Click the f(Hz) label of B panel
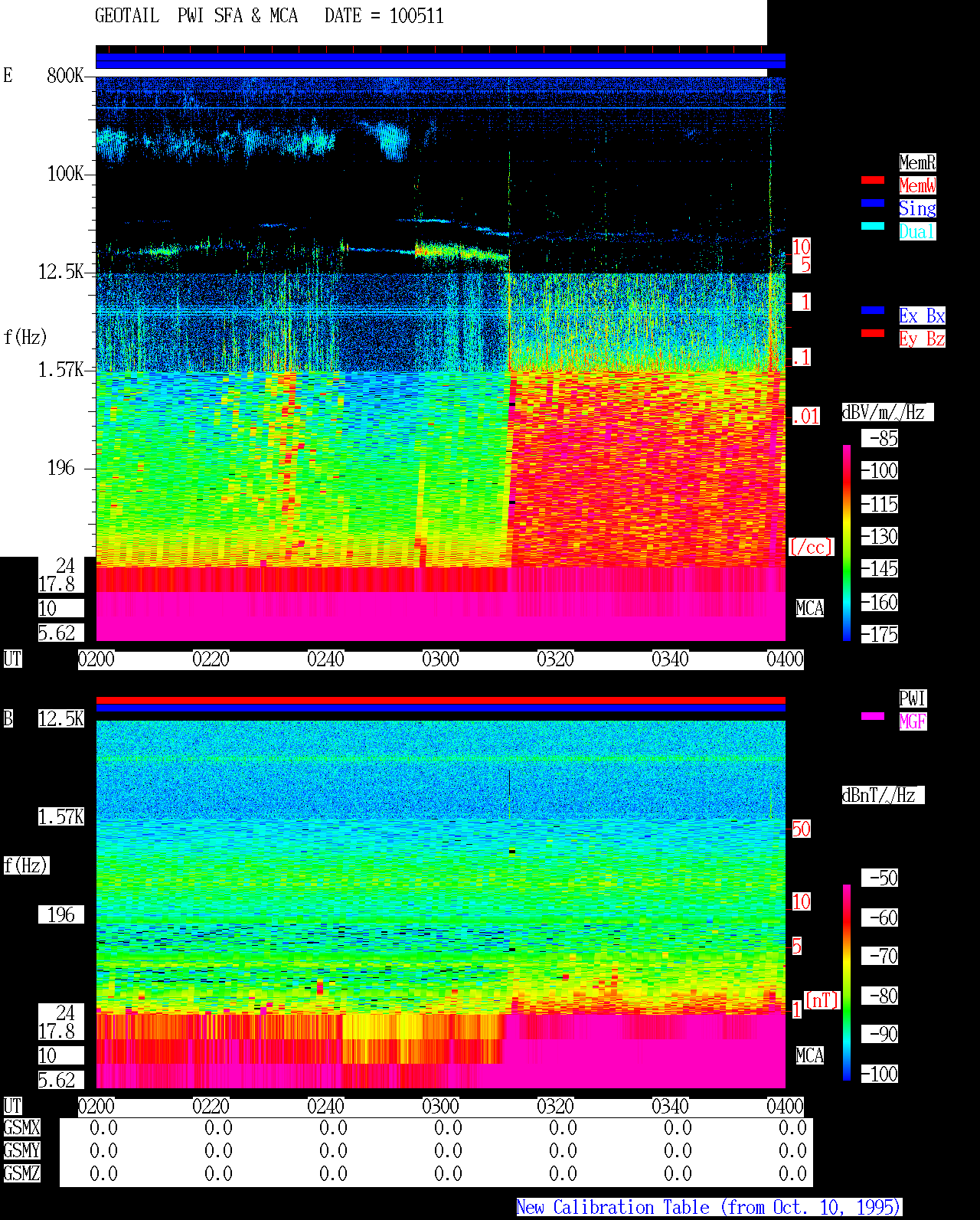This screenshot has height=1220, width=980. [26, 865]
